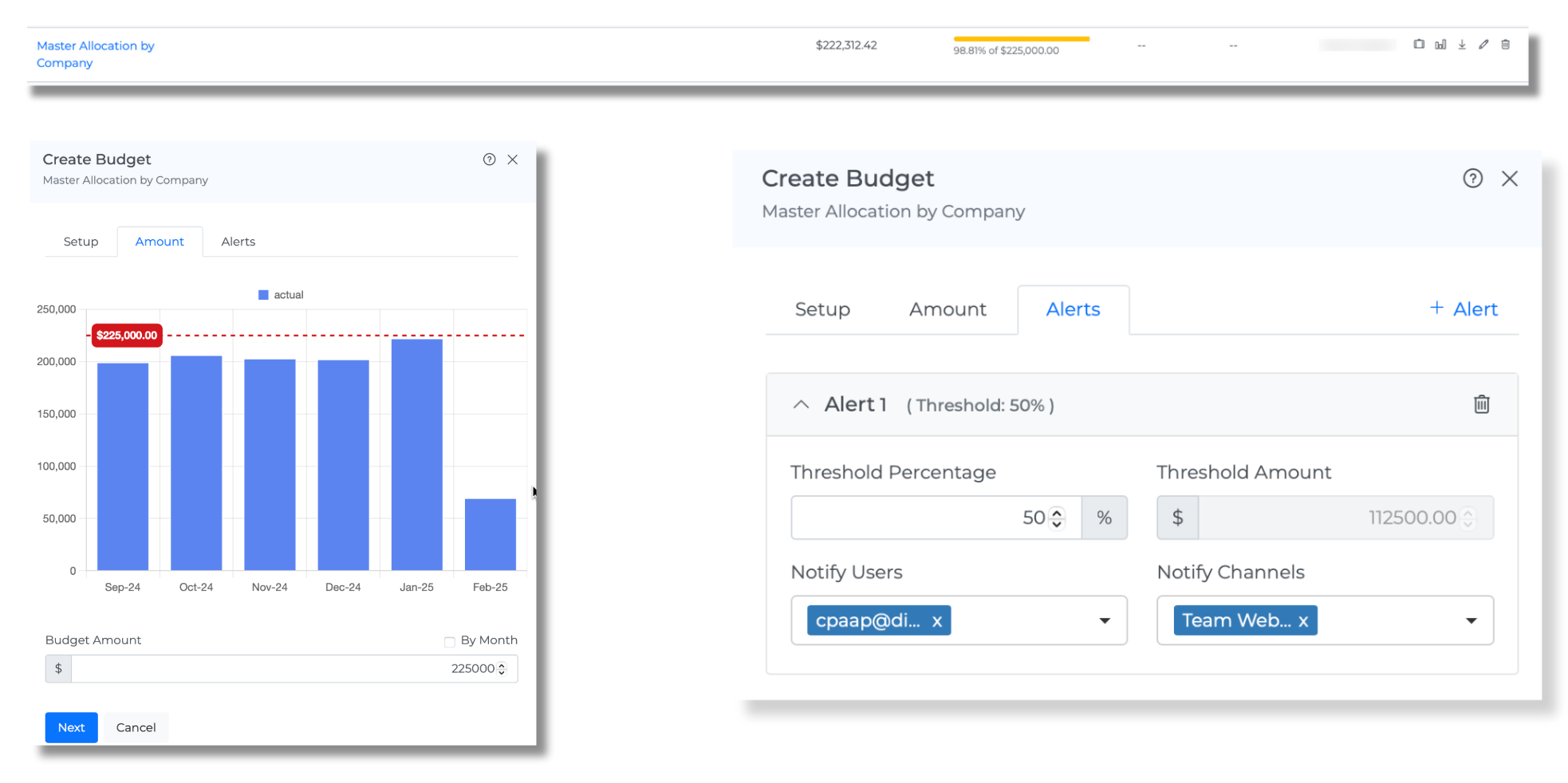Collapse the Alert 1 section chevron
1568x783 pixels.
801,405
